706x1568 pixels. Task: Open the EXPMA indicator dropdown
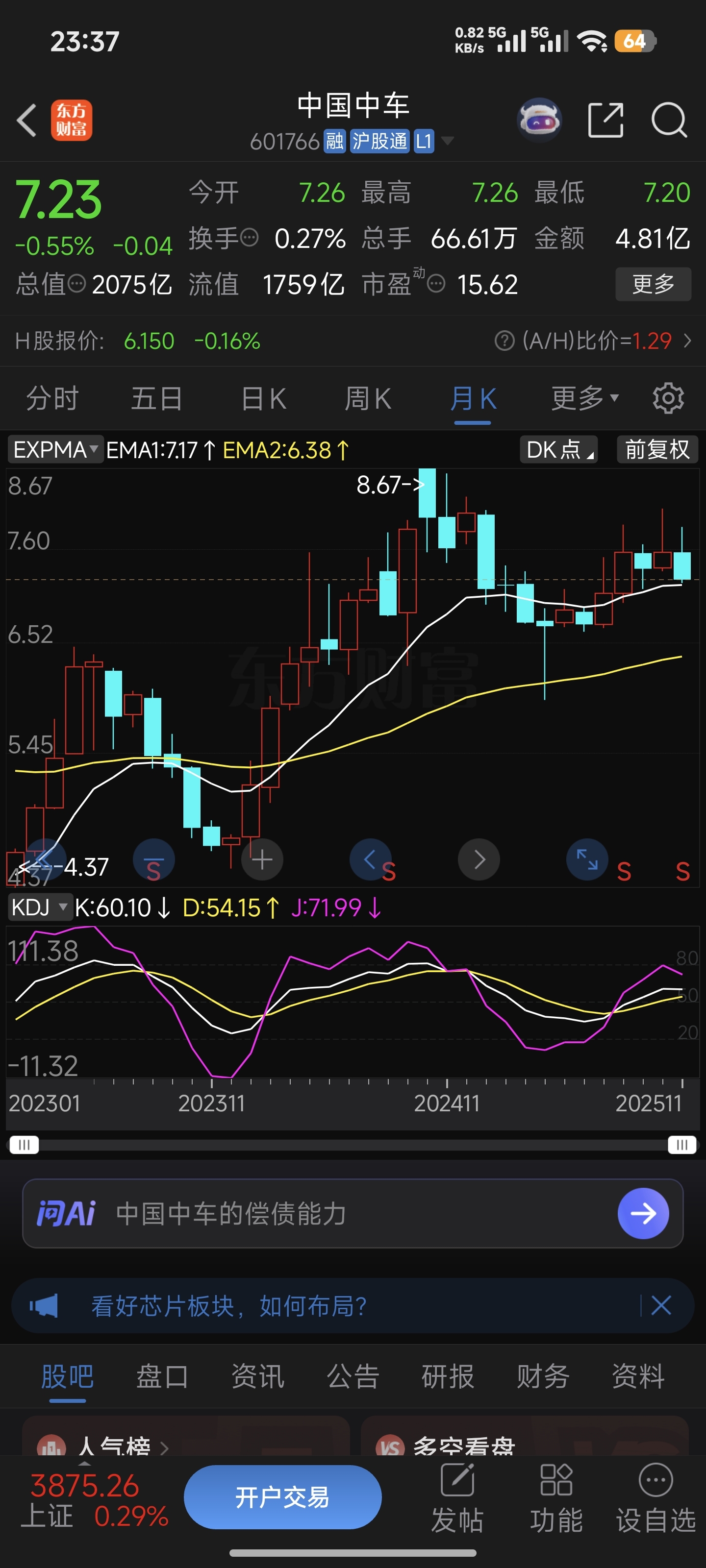click(x=55, y=450)
